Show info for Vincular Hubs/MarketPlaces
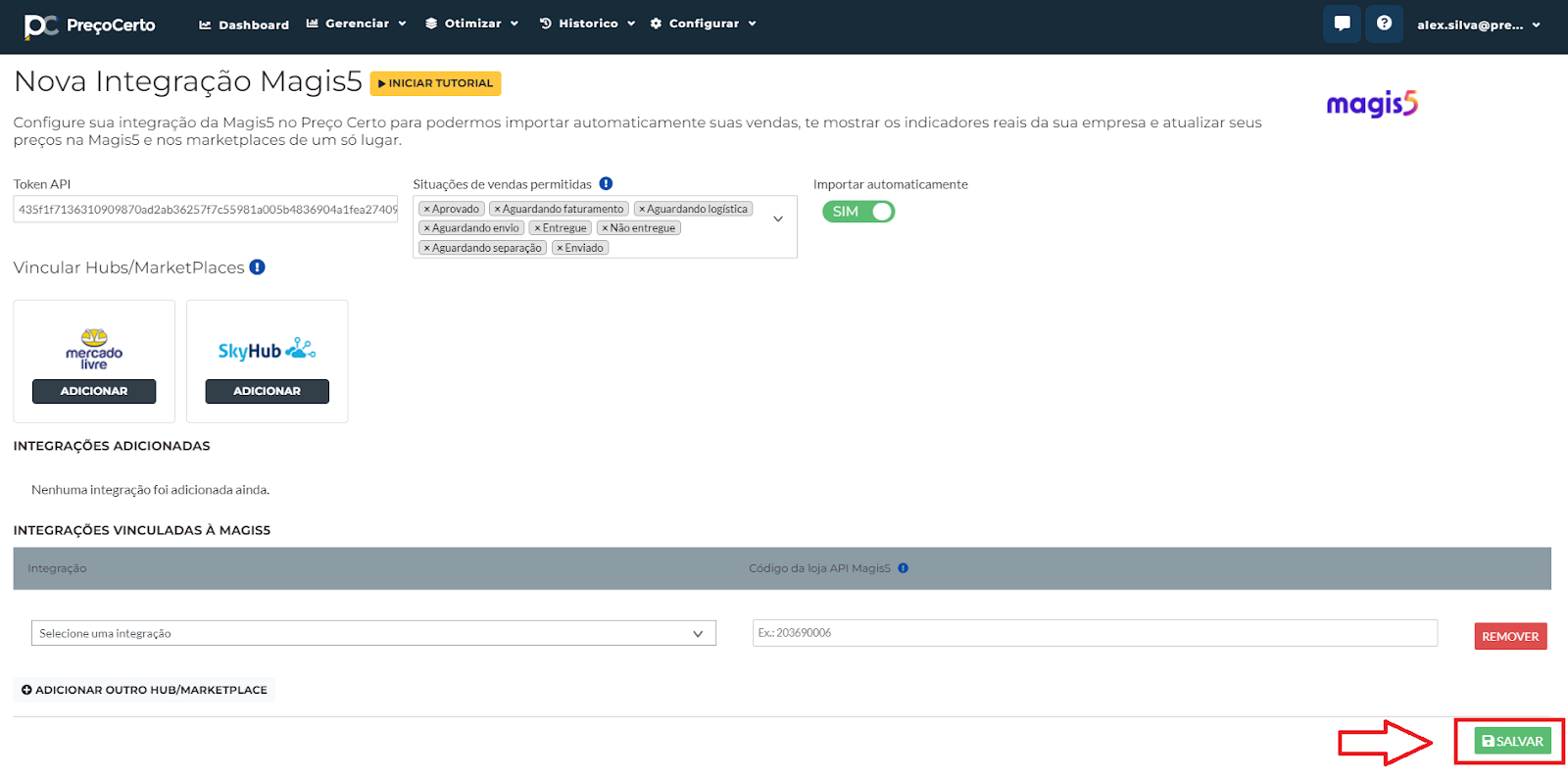Screen dimensions: 1568x779 tap(257, 267)
